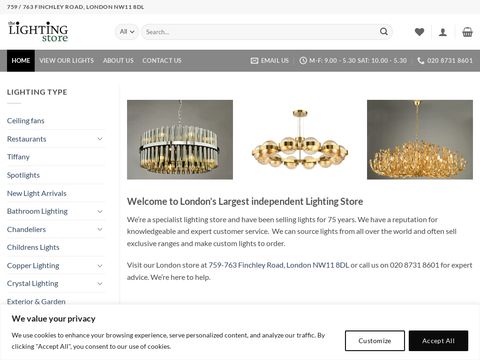This screenshot has height=360, width=480.
Task: Open the Chandeliers category link
Action: click(26, 229)
